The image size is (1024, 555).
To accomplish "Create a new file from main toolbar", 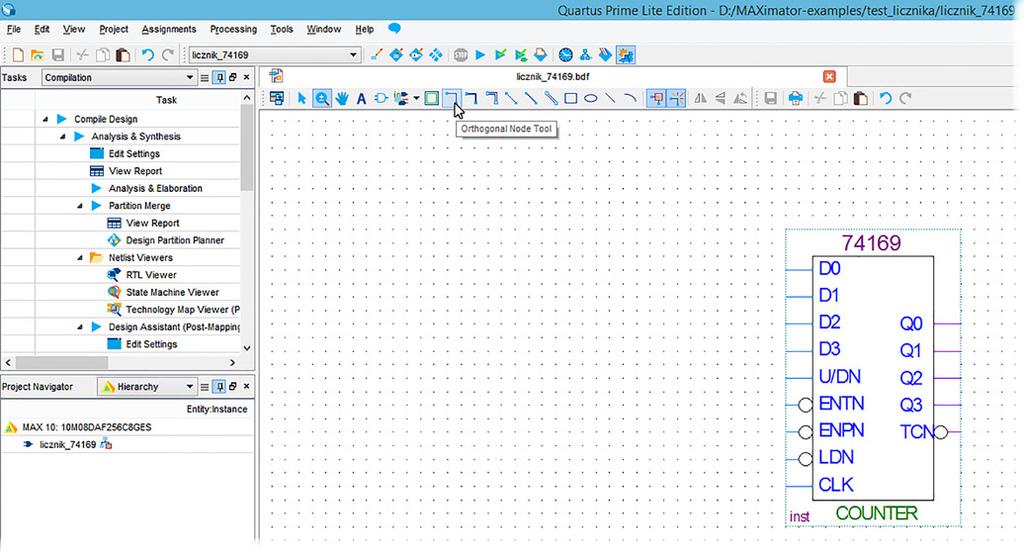I will pos(18,55).
